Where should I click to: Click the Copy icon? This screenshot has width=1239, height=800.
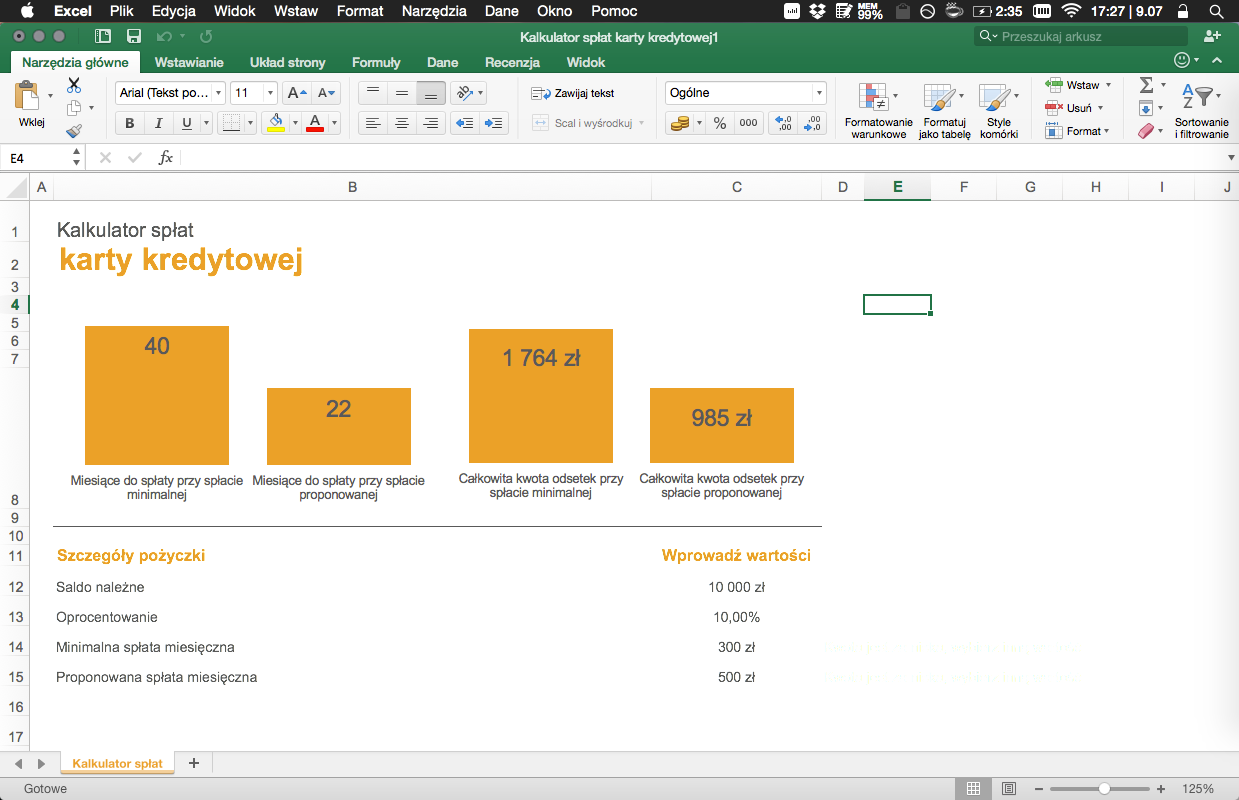(74, 108)
